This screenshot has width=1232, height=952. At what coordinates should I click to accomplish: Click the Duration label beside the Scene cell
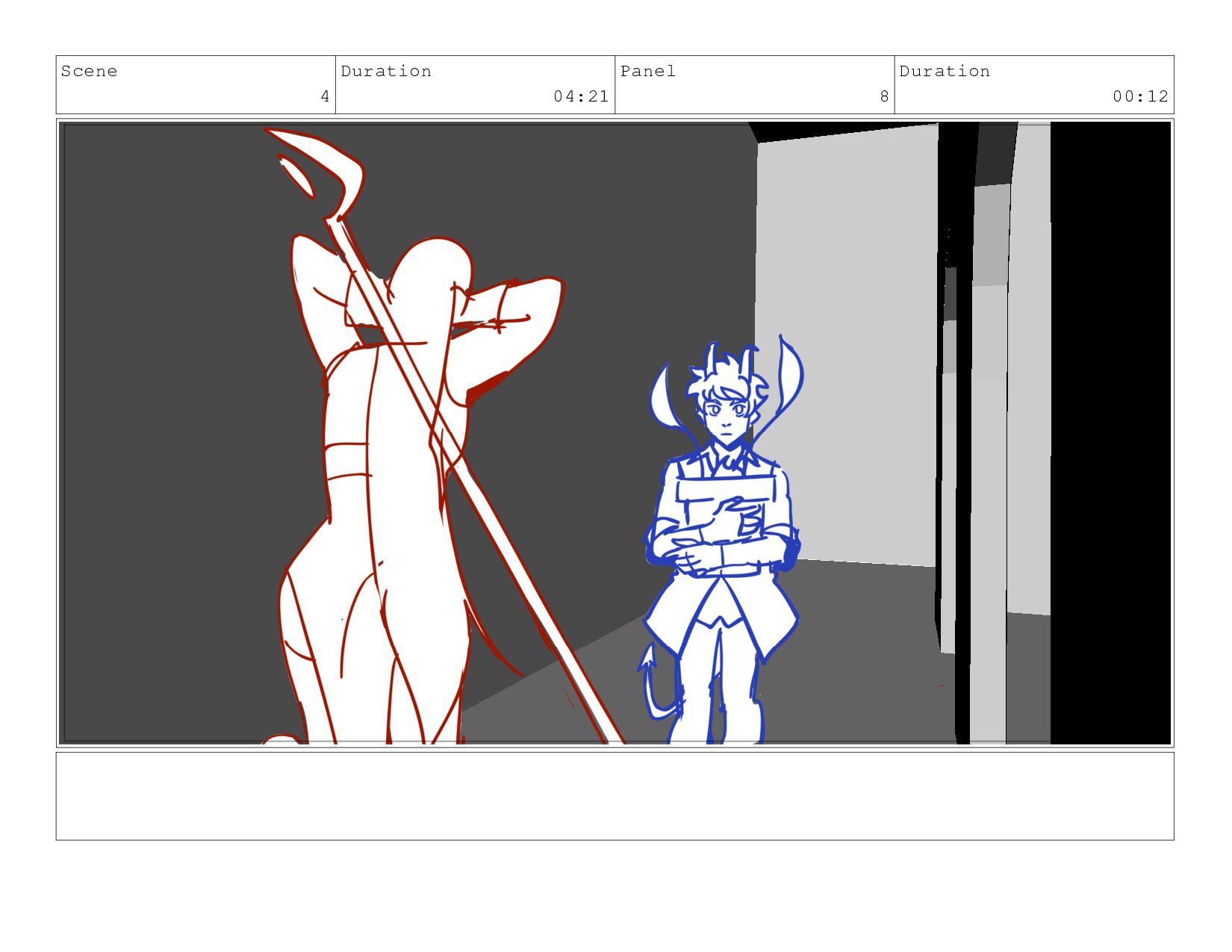(x=386, y=72)
